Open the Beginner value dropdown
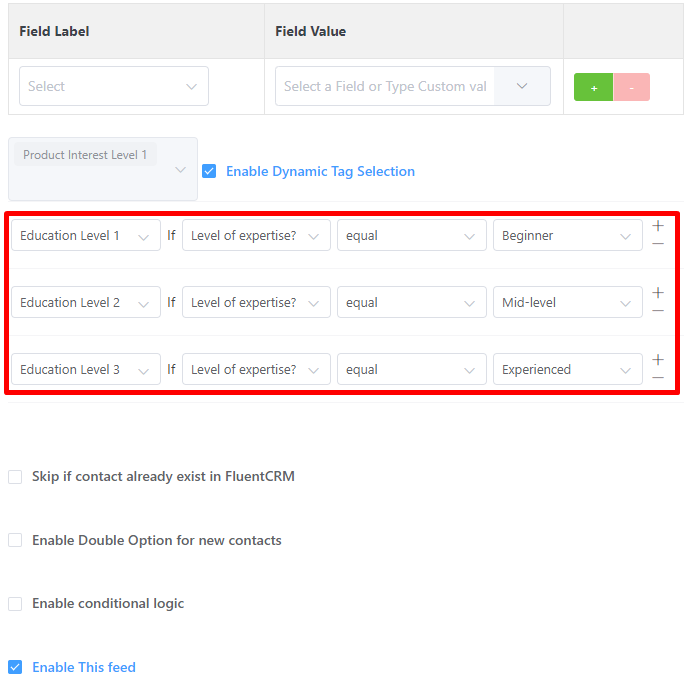The image size is (691, 678). [x=566, y=236]
